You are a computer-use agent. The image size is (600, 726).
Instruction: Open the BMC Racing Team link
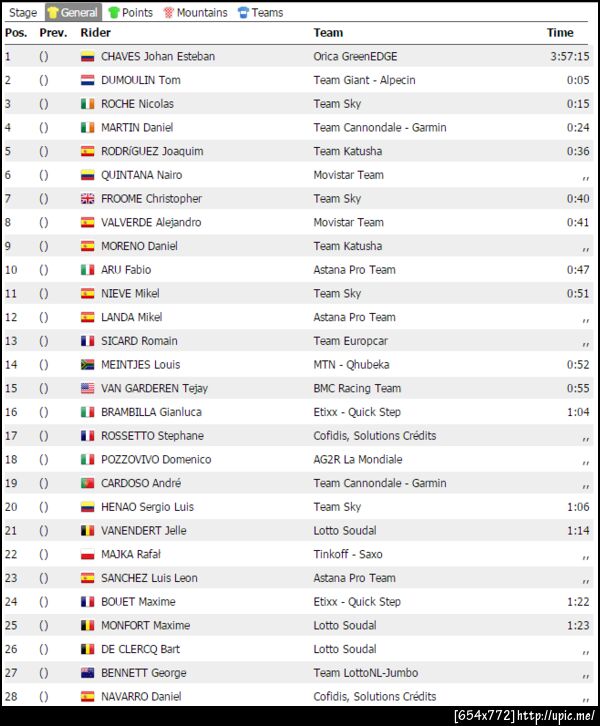coord(357,389)
